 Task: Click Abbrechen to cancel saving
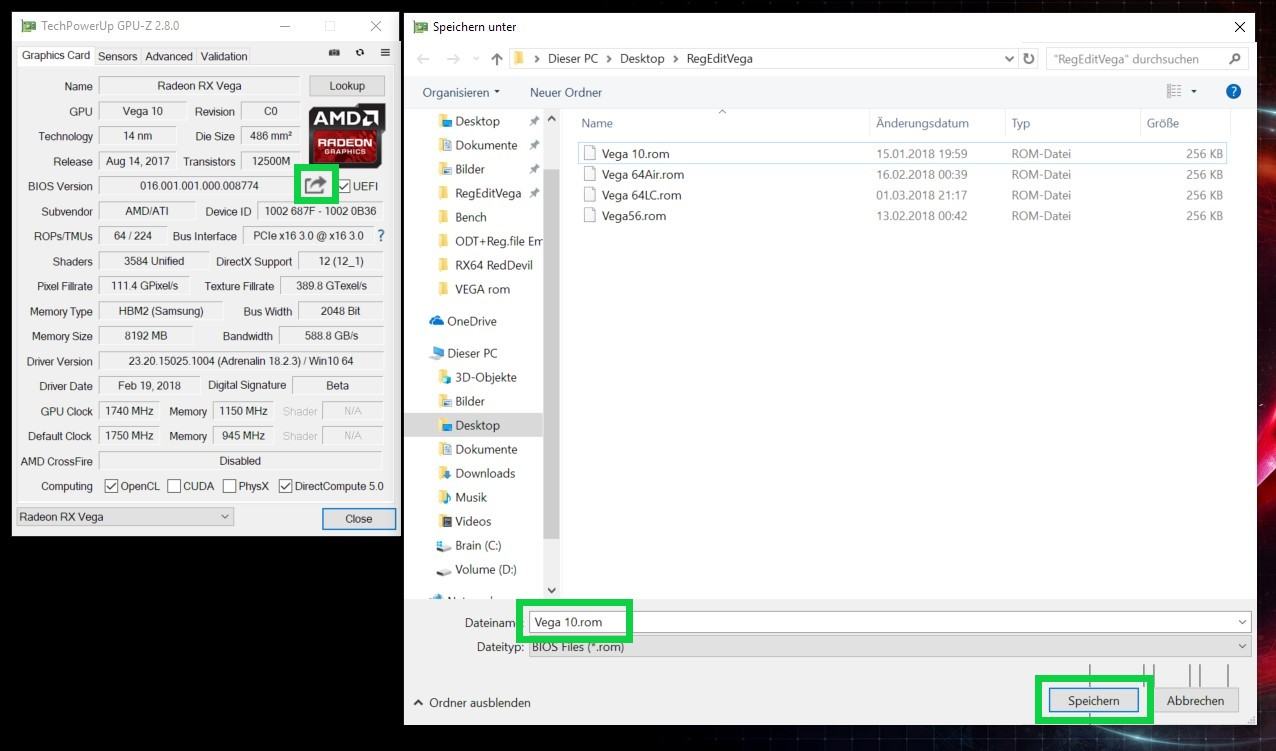click(x=1195, y=701)
